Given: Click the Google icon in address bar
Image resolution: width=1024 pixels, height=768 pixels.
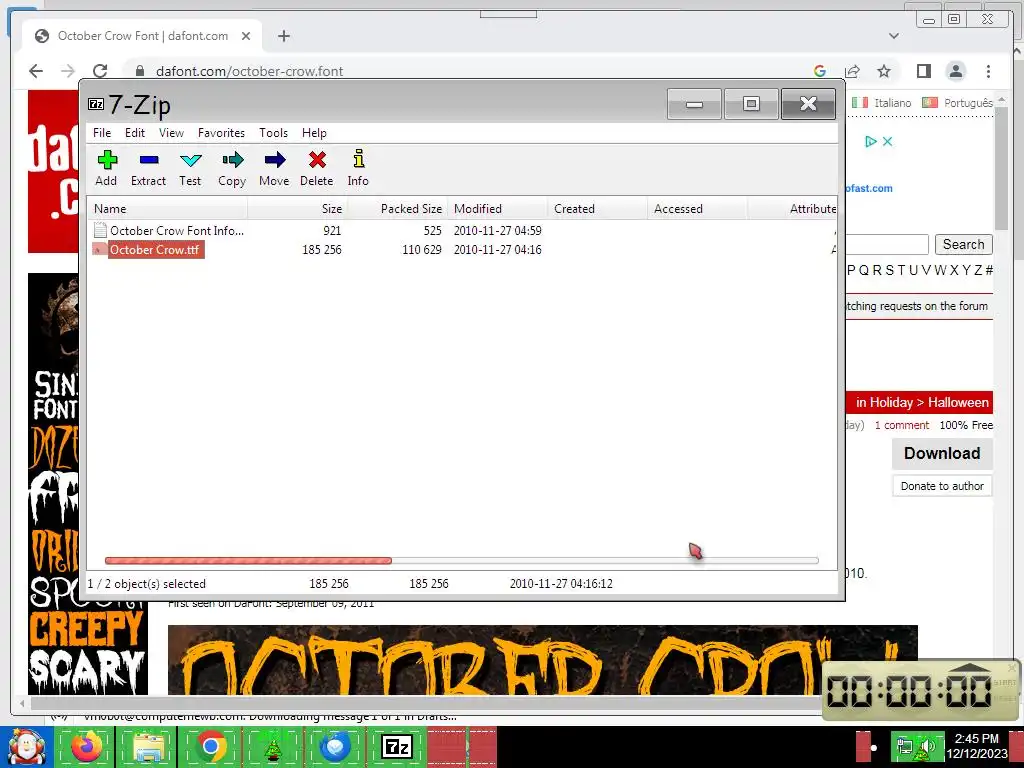Looking at the screenshot, I should click(820, 71).
